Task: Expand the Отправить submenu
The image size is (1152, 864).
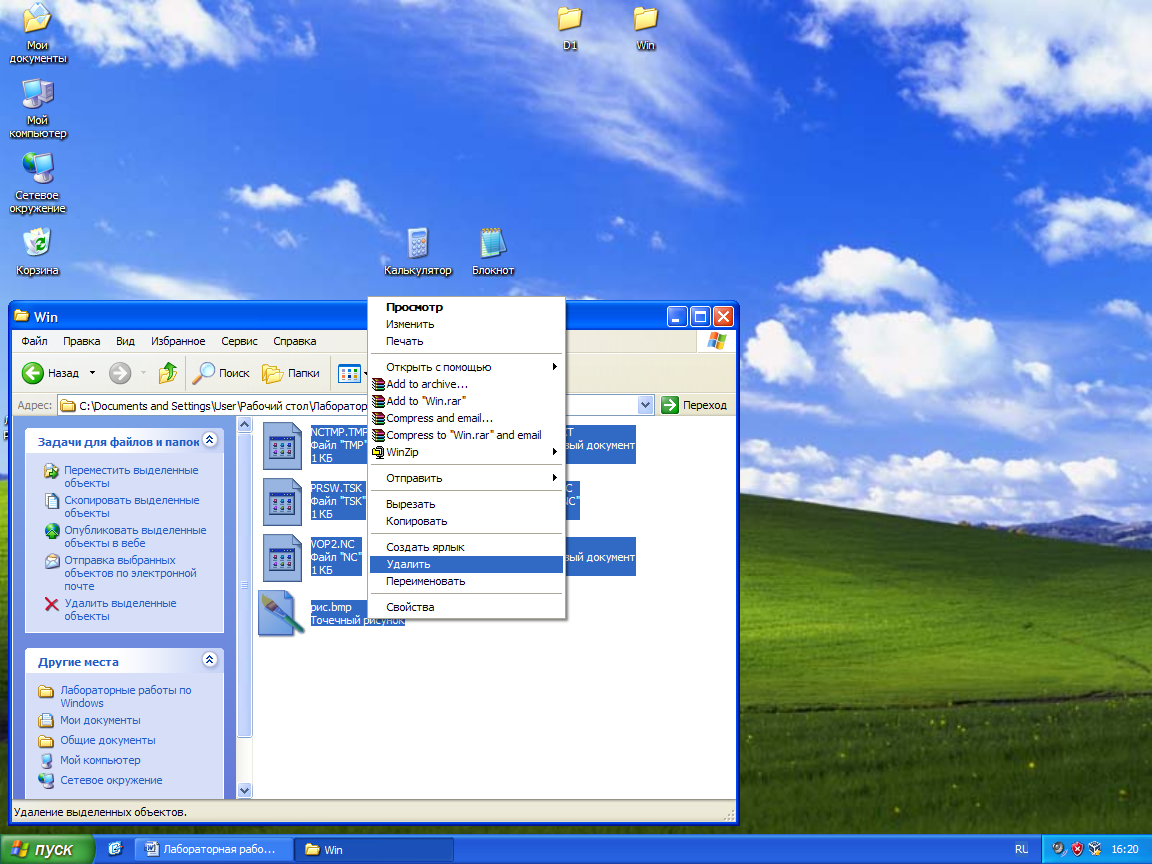Action: click(x=466, y=478)
